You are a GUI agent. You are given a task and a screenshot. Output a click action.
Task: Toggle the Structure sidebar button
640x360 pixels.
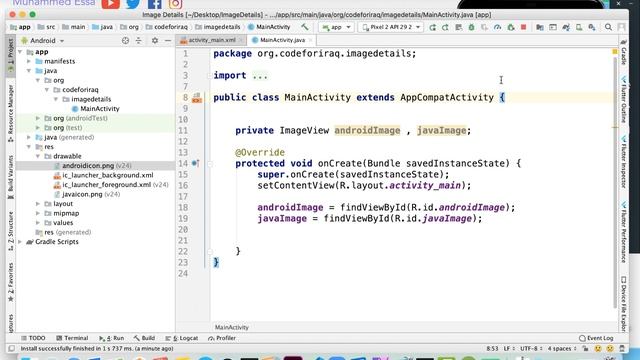pyautogui.click(x=11, y=231)
